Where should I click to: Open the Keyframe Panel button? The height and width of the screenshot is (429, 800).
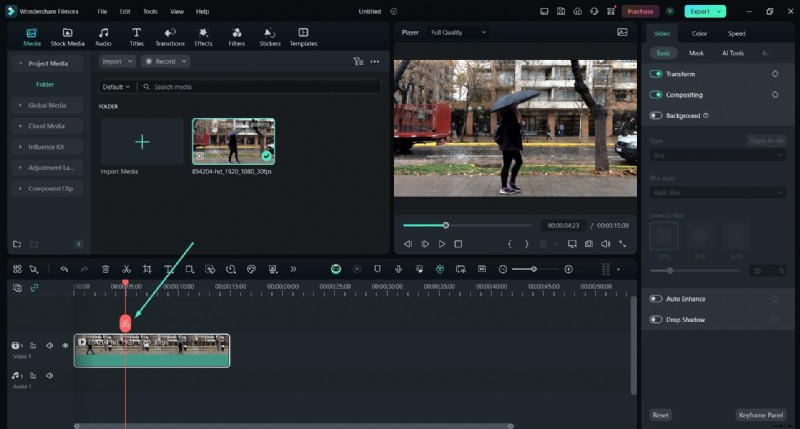pyautogui.click(x=759, y=414)
